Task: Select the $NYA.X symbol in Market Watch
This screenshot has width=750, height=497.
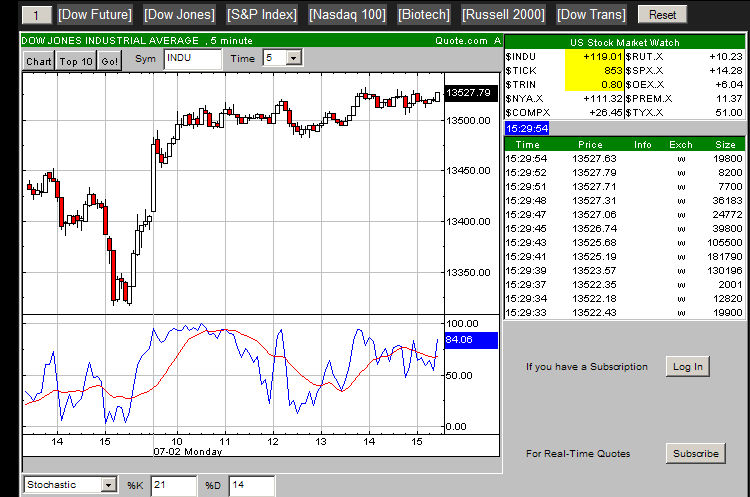Action: pyautogui.click(x=524, y=99)
